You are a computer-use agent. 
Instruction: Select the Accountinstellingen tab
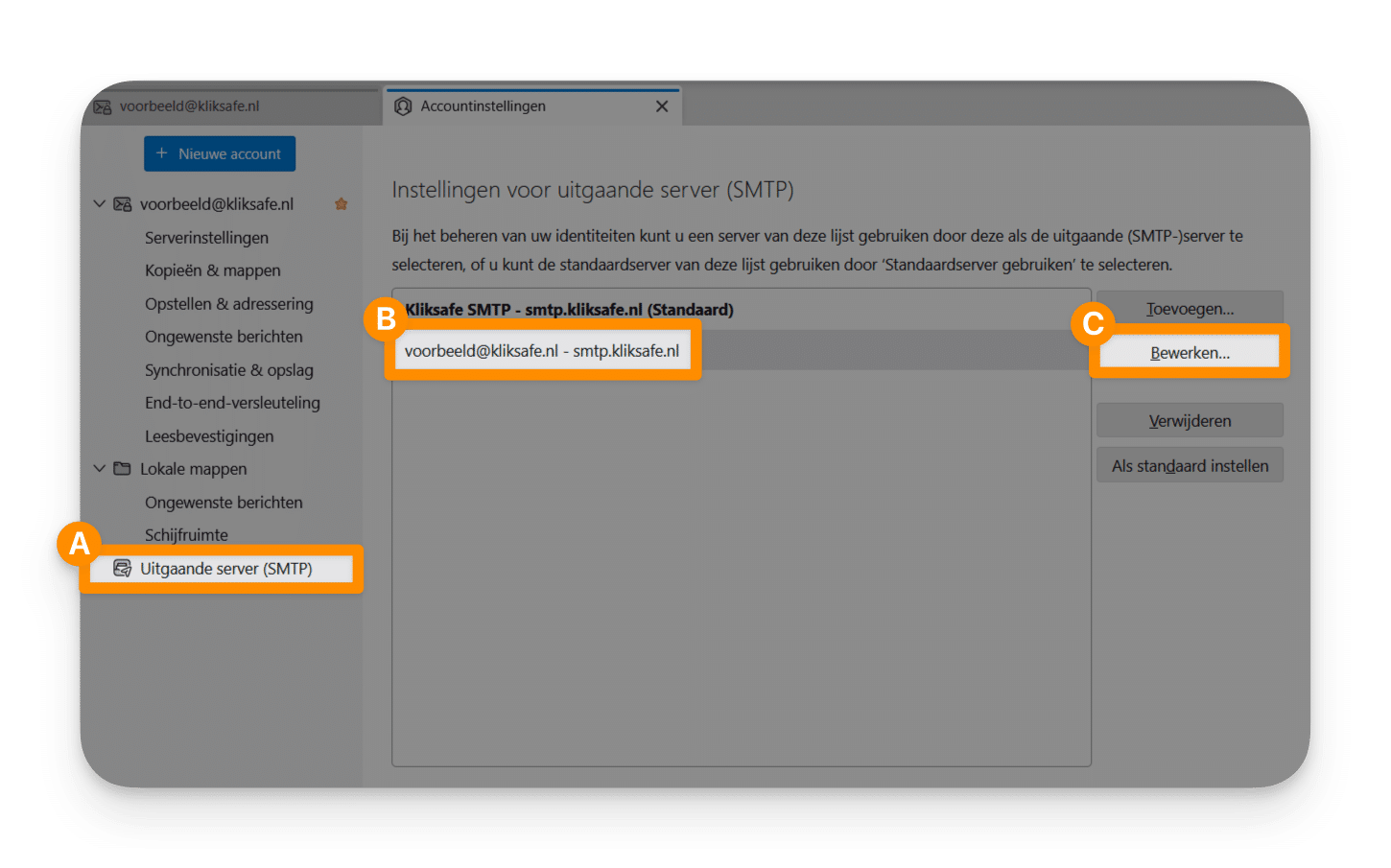point(532,106)
